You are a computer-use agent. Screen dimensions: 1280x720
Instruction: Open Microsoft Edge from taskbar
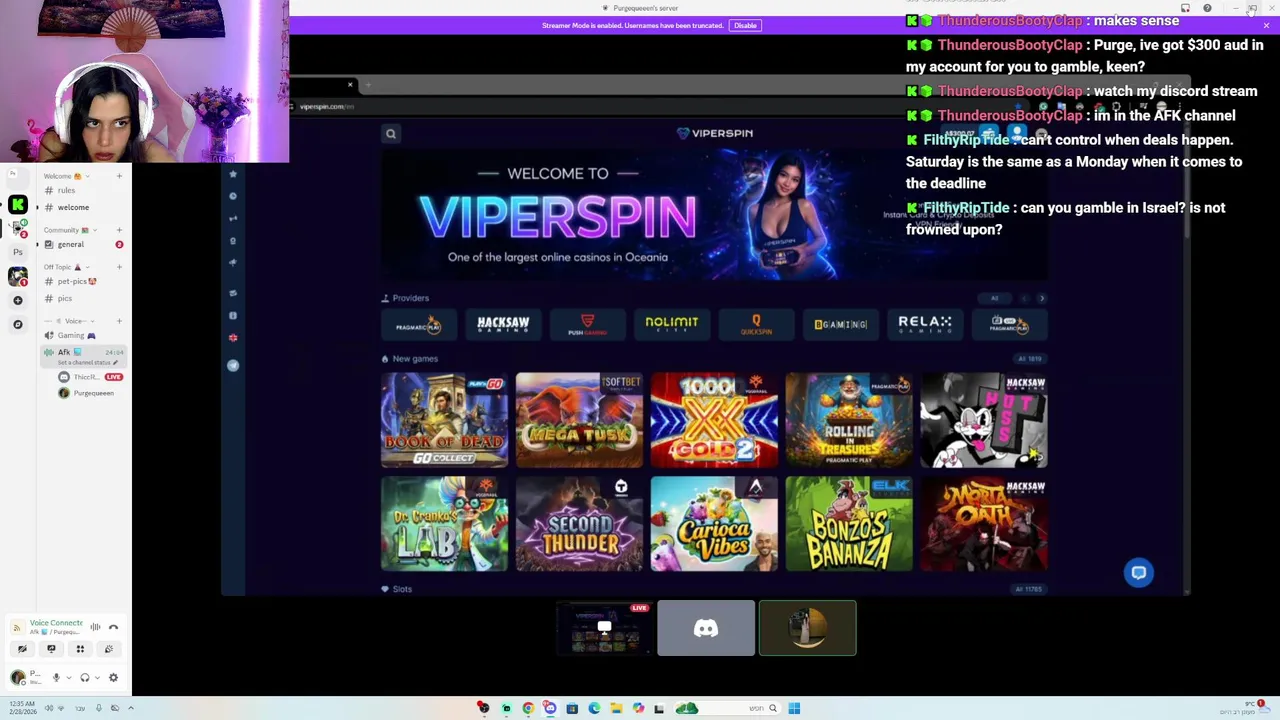[x=594, y=708]
